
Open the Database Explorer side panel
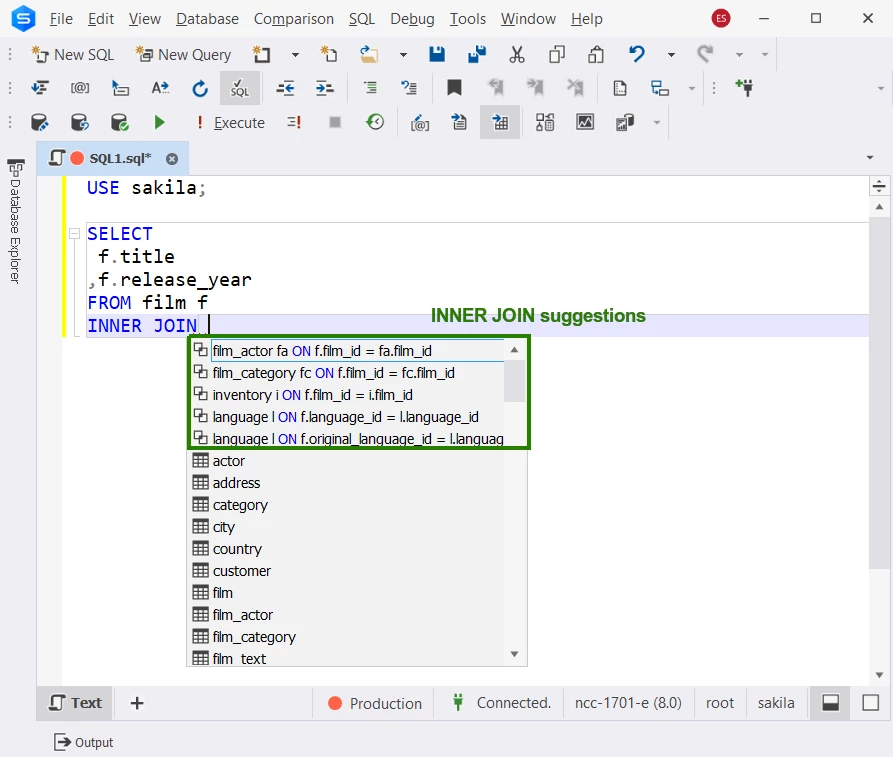click(x=15, y=221)
